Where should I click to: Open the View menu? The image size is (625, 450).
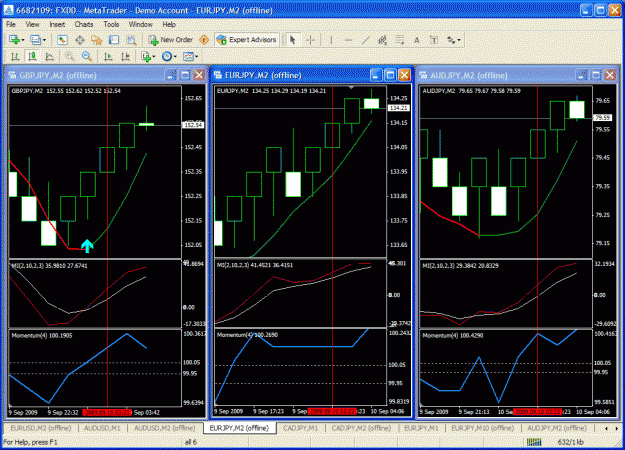pos(32,24)
